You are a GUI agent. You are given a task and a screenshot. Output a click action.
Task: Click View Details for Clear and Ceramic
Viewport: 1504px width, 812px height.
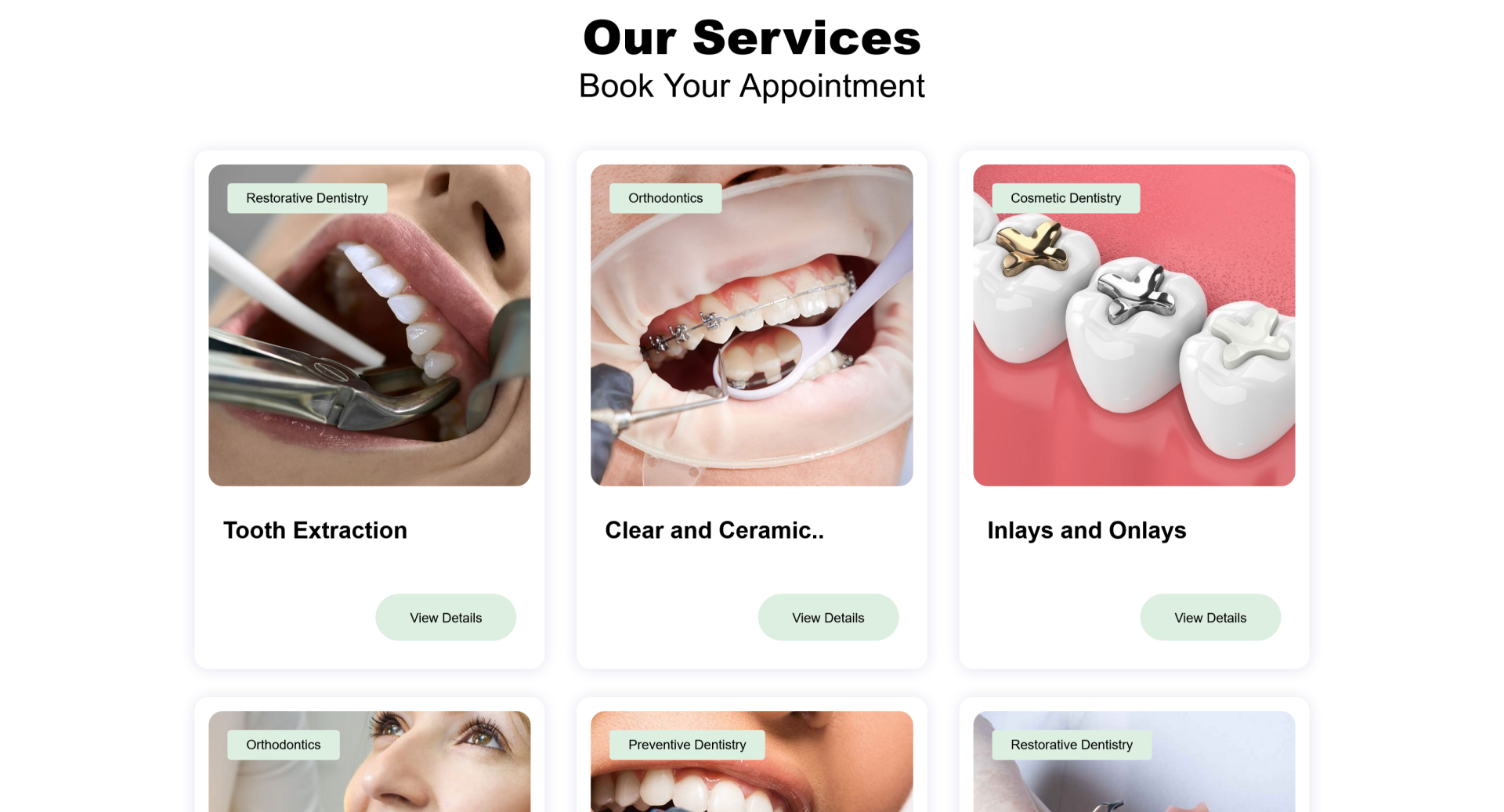[828, 617]
